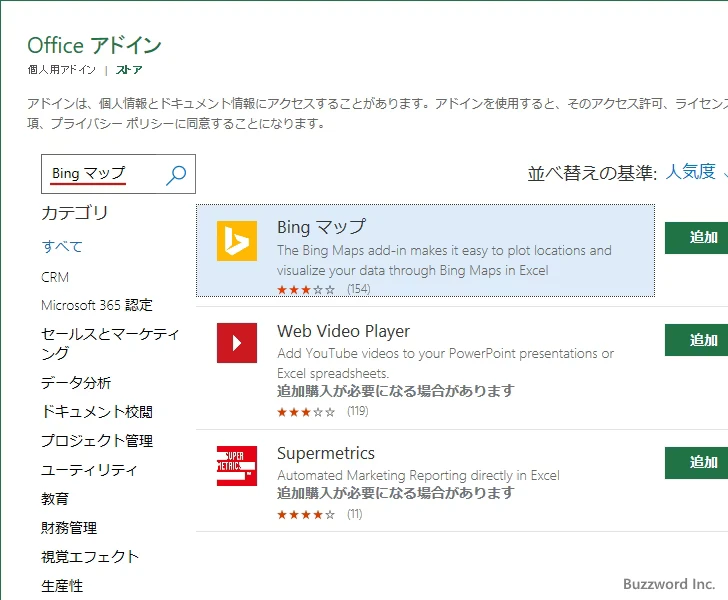Add the Bing マップ add-in
The image size is (728, 600).
[x=696, y=238]
